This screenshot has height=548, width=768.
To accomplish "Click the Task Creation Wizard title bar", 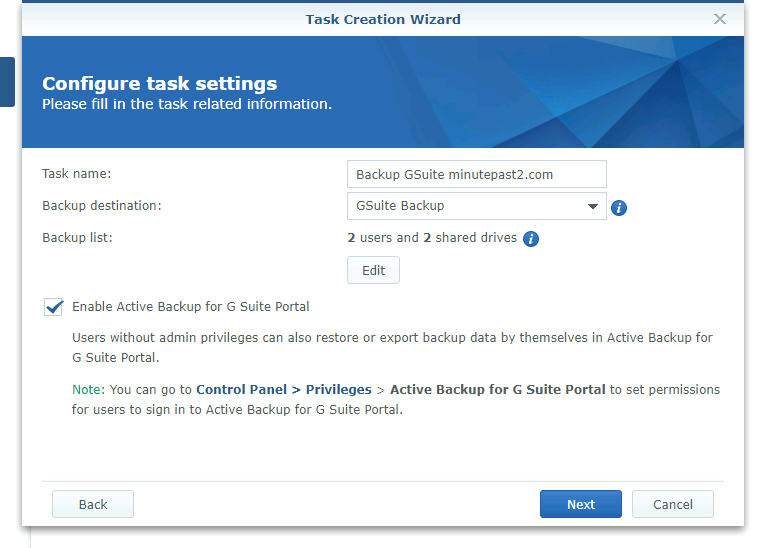I will 383,19.
